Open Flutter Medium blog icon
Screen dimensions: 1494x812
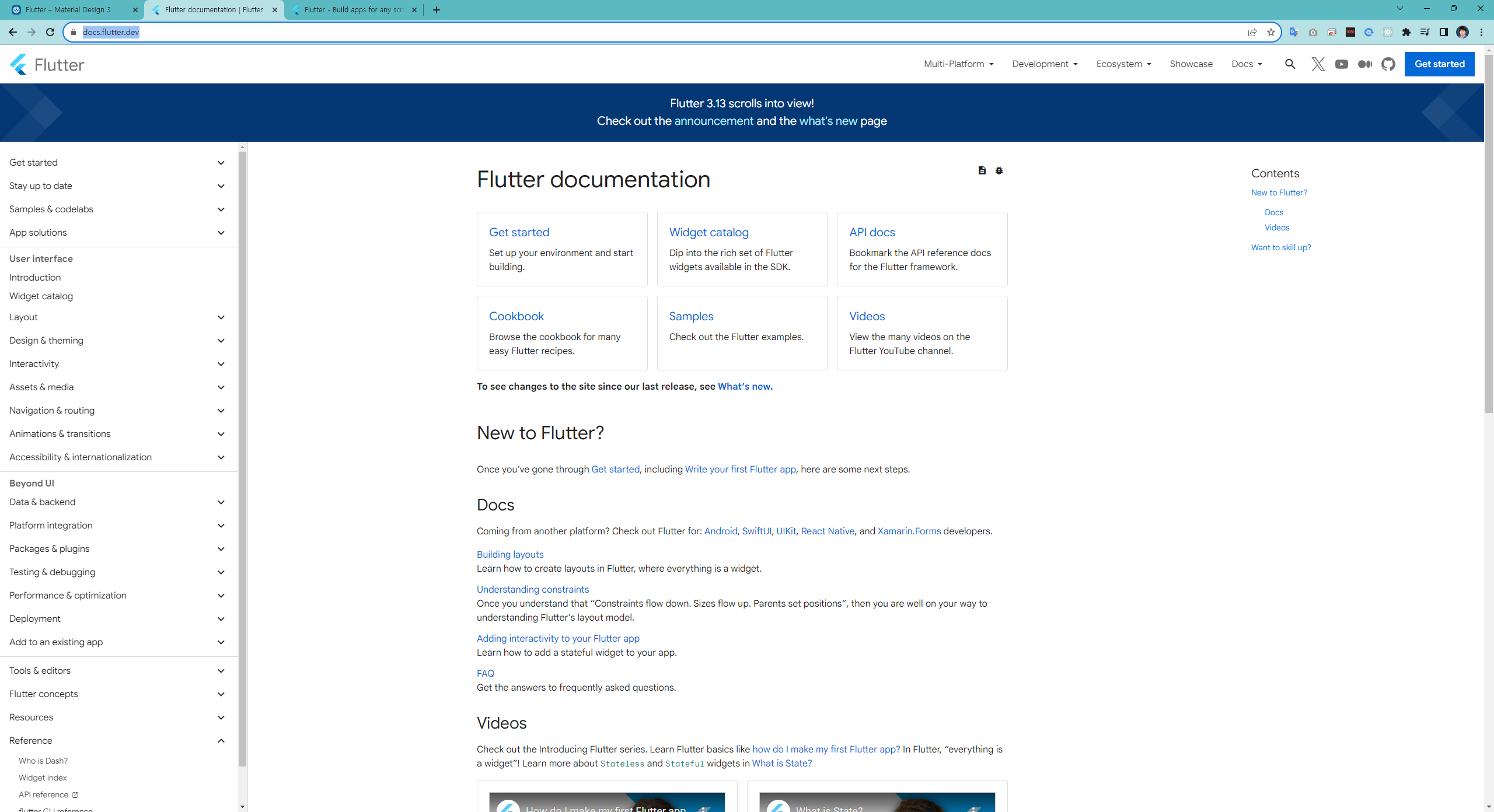(1364, 64)
